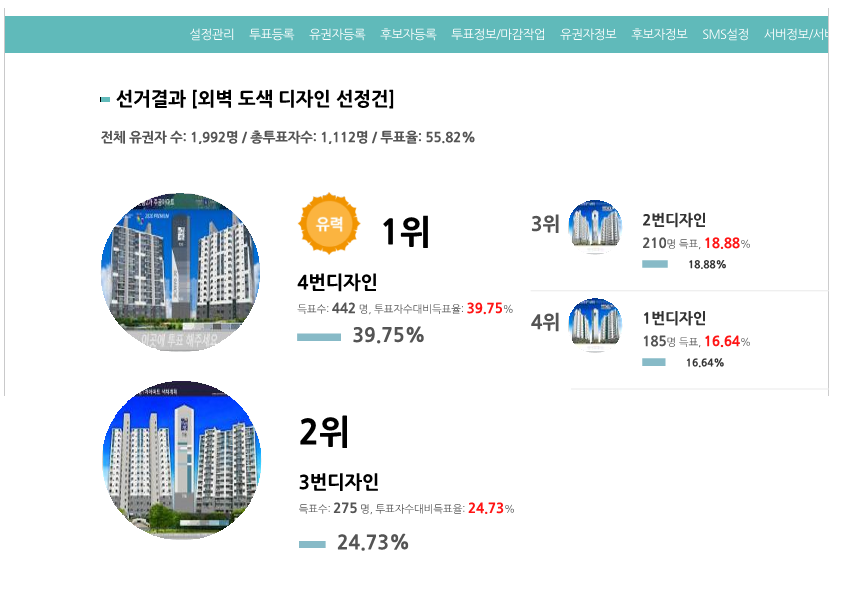Open the 유권자등록 menu item
Screen dimensions: 842x595
point(337,34)
